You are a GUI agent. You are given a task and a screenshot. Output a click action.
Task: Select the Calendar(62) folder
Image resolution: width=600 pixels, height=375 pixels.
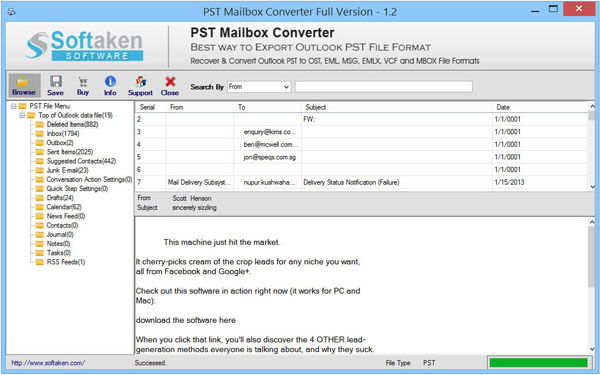tap(64, 207)
